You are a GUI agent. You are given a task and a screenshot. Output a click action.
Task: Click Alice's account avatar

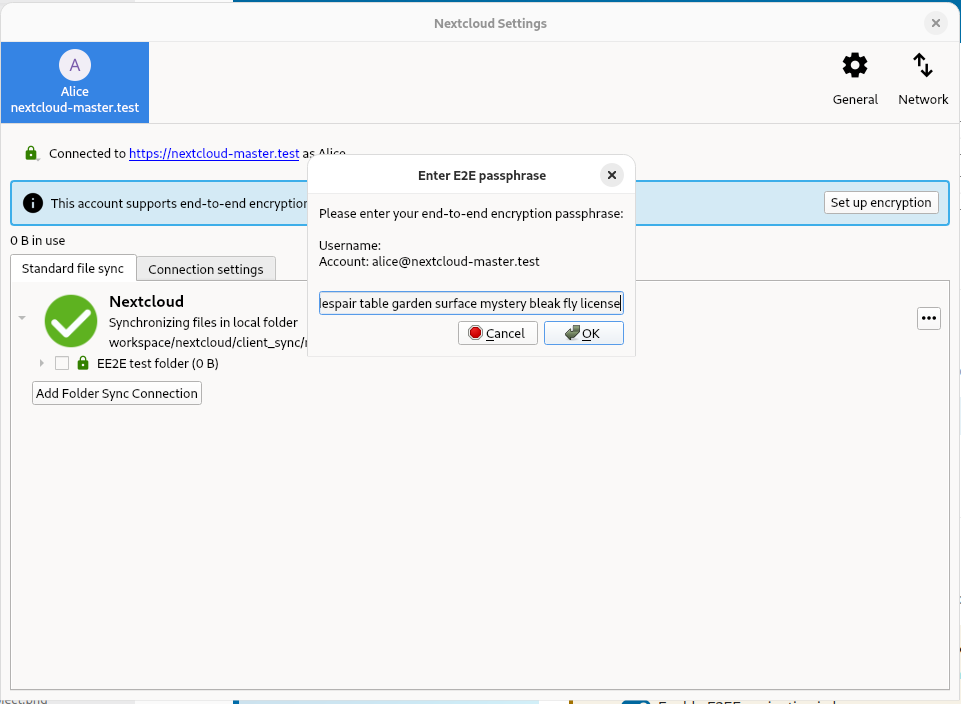74,66
